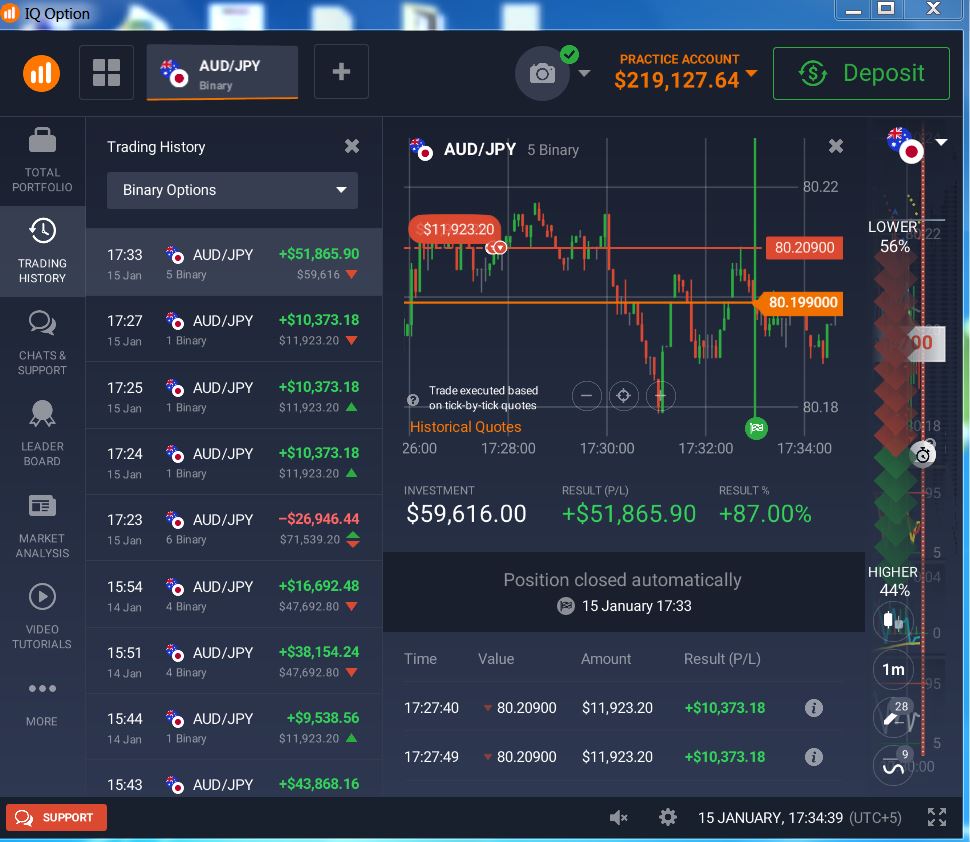Click the +87.00% result percentage value
970x842 pixels.
[x=765, y=513]
